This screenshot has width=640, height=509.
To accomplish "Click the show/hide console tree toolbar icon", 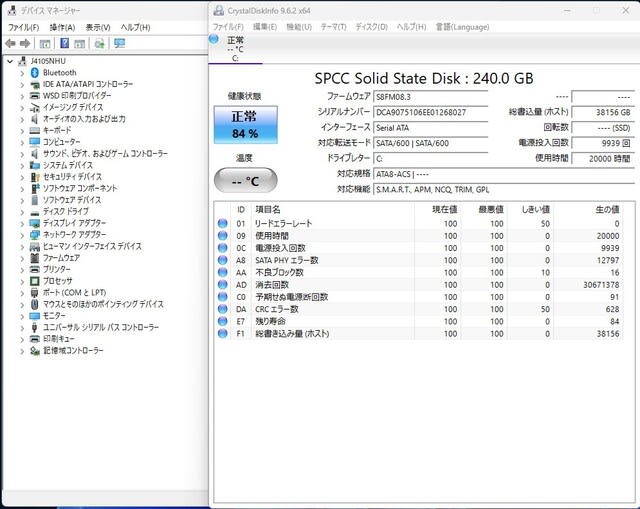I will 45,43.
